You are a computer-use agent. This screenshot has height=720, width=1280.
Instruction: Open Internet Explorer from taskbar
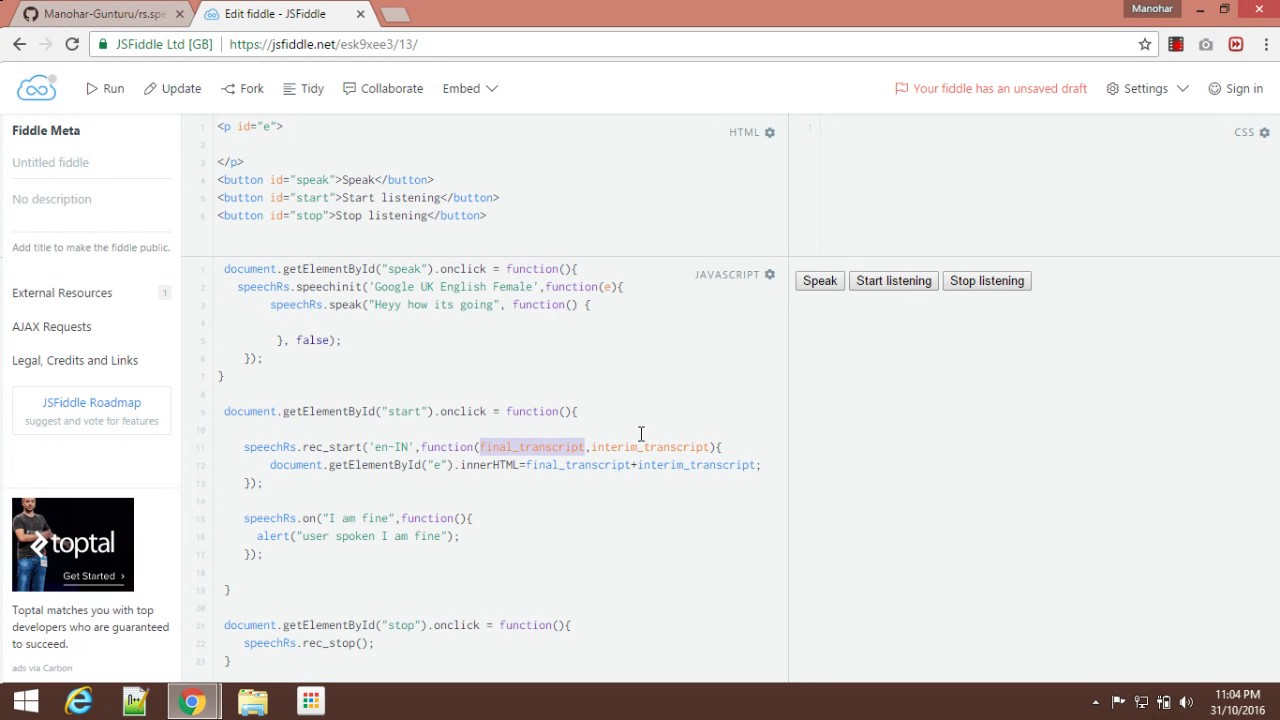pyautogui.click(x=79, y=702)
